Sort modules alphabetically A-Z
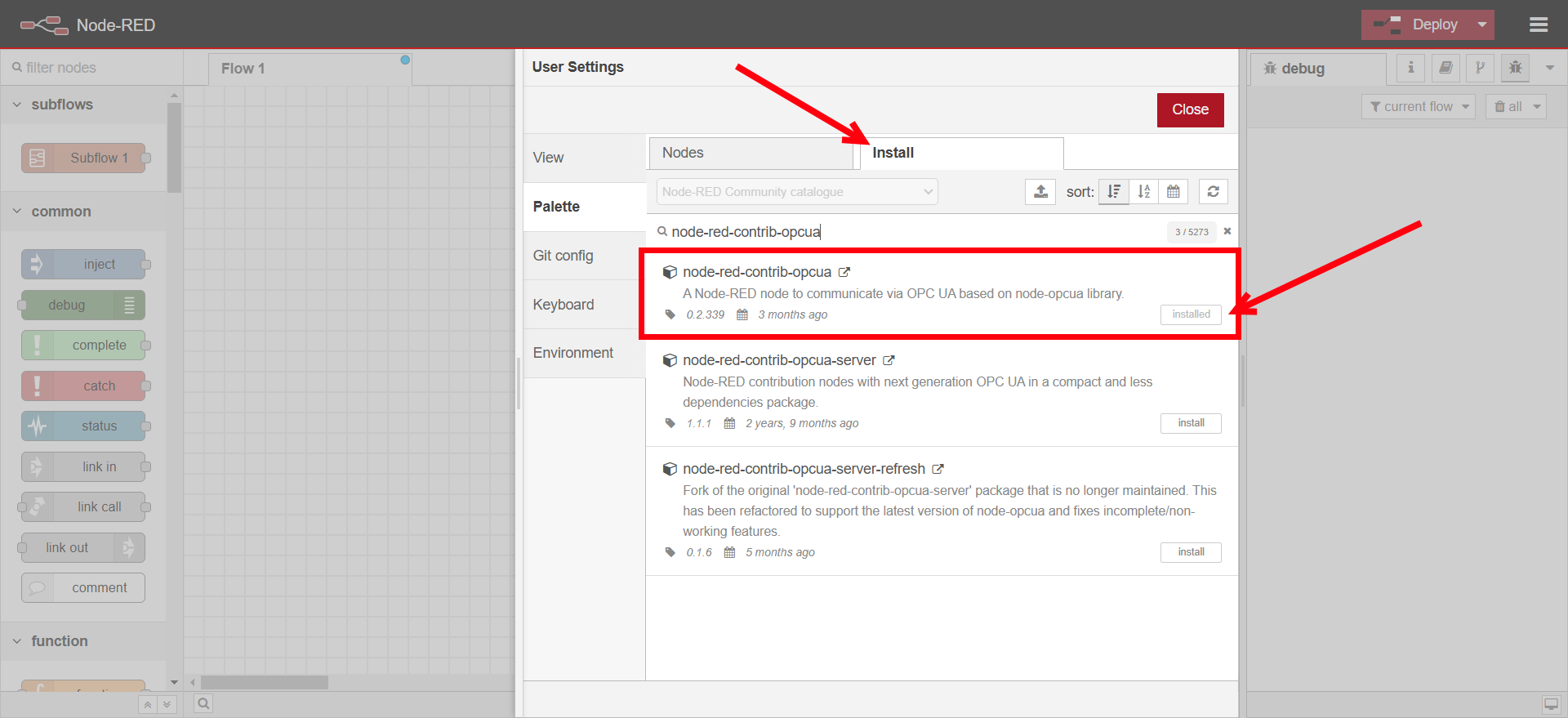This screenshot has width=1568, height=718. click(x=1143, y=192)
